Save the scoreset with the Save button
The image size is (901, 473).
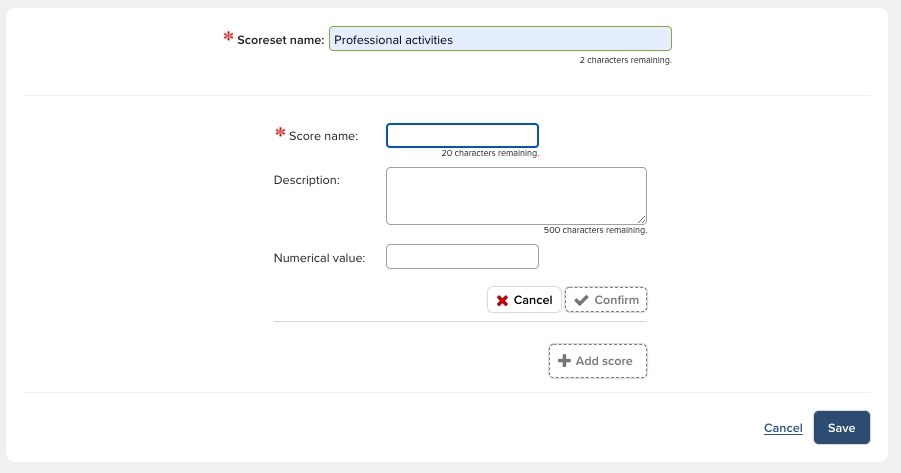click(841, 428)
